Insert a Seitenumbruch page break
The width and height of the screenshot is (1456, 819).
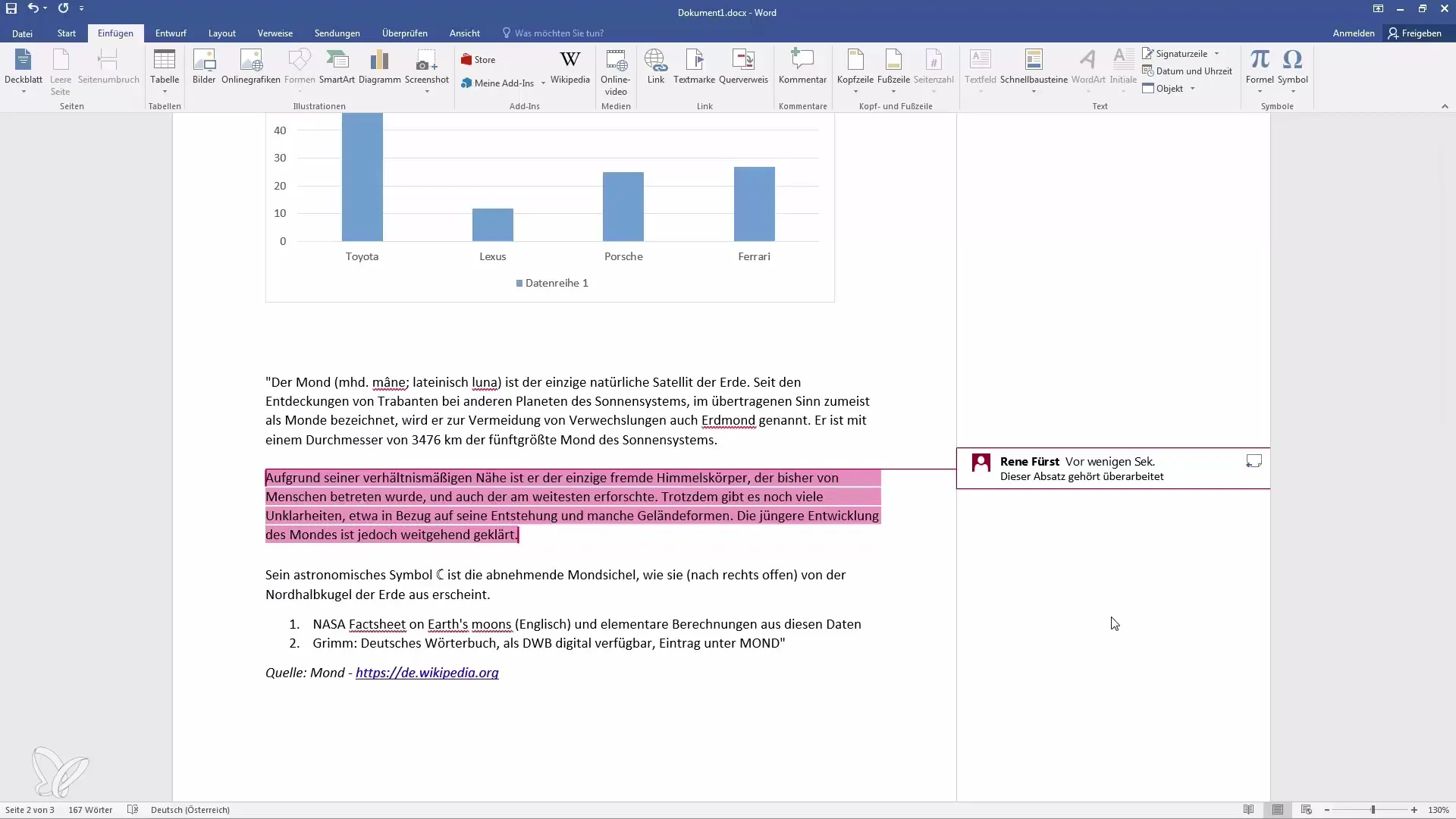(108, 67)
